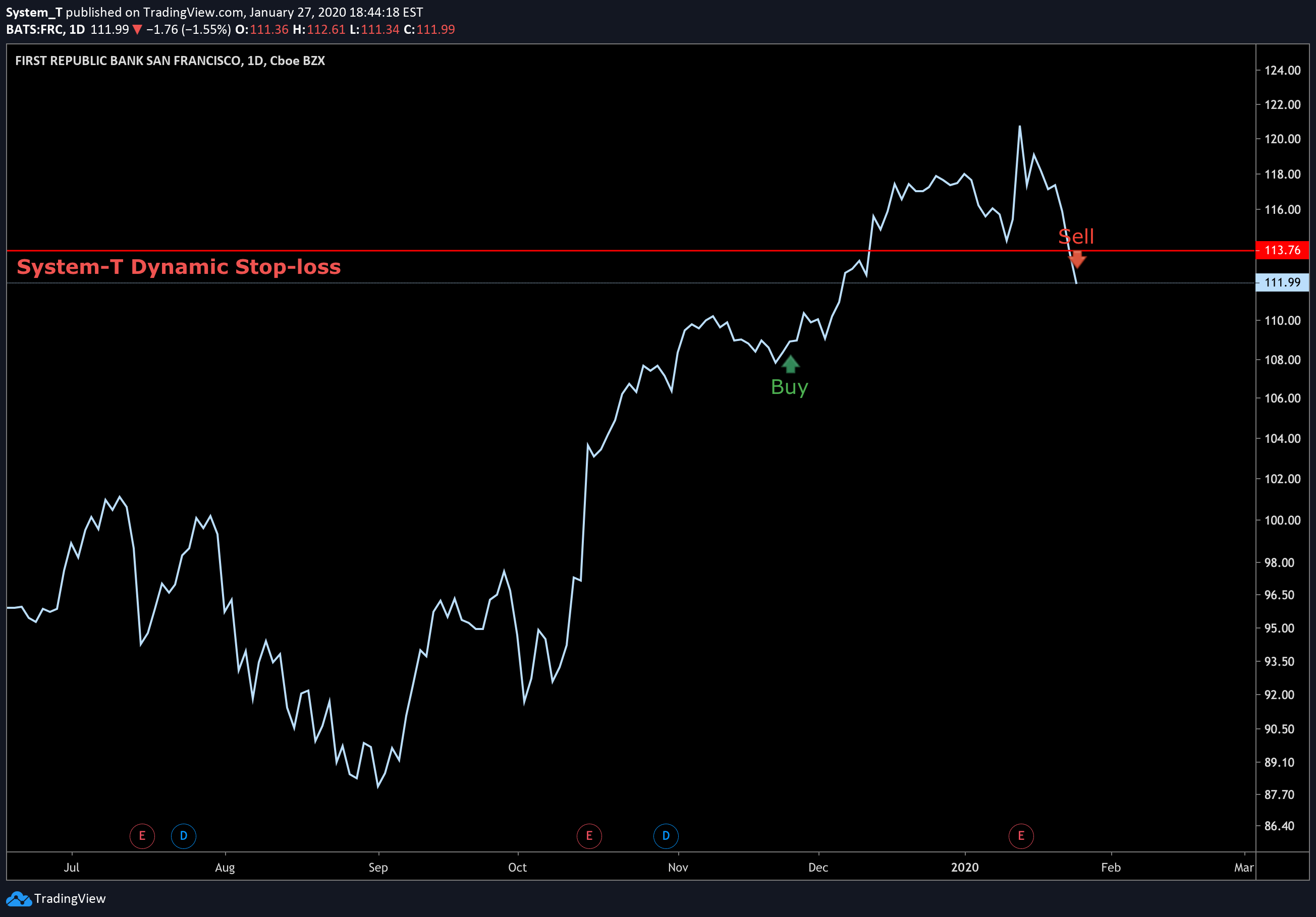Click the 124.00 price axis label
1316x917 pixels.
tap(1282, 71)
